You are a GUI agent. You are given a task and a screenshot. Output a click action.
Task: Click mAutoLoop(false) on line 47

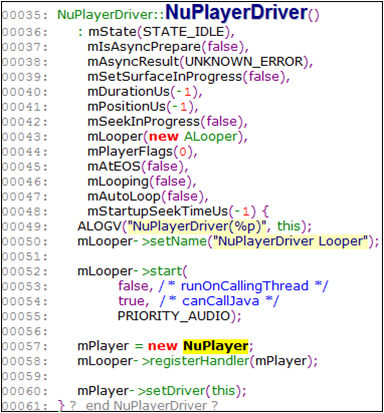pos(145,196)
